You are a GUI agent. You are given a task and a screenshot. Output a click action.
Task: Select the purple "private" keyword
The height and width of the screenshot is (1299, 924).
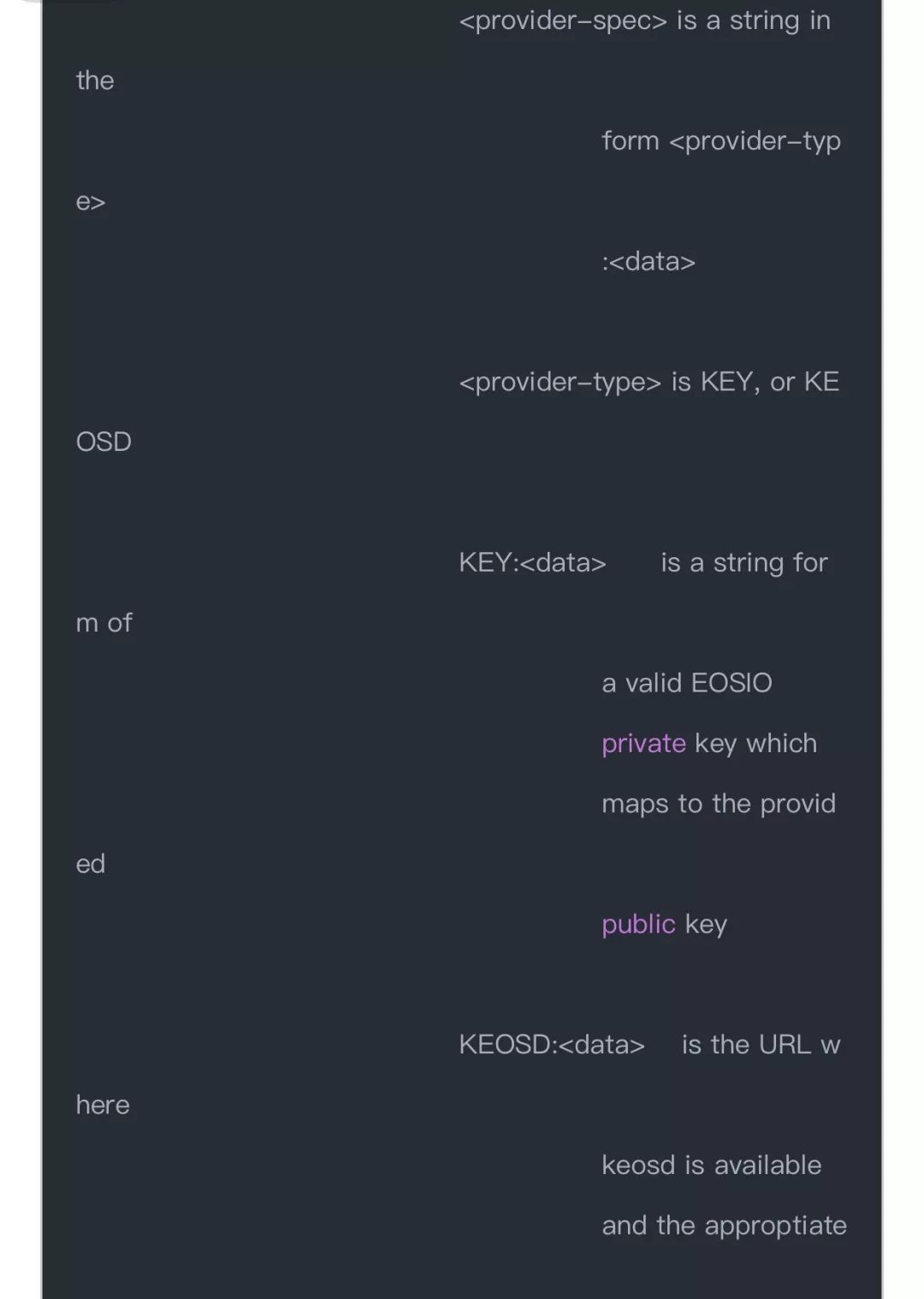643,744
